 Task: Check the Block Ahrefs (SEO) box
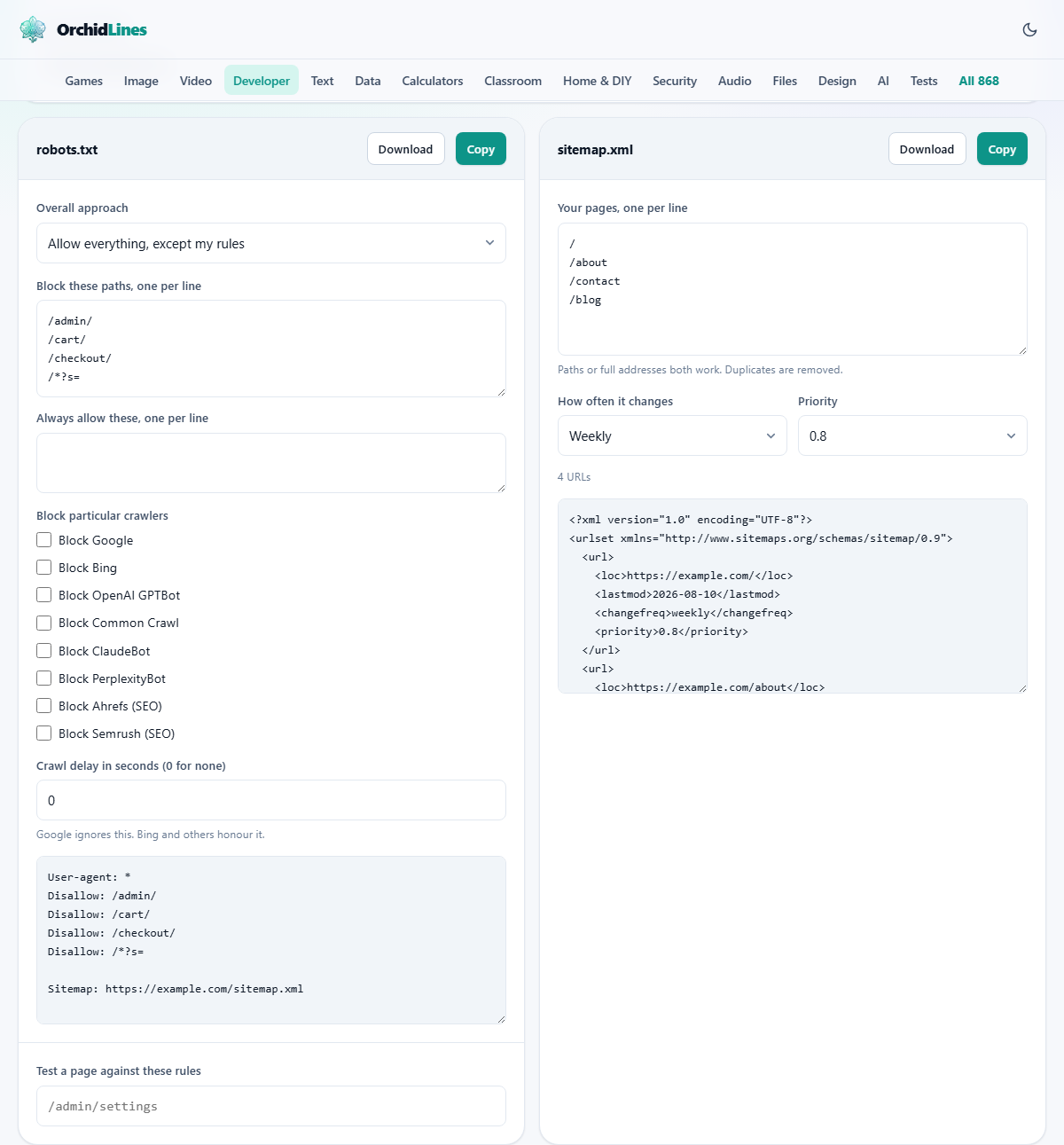pos(43,706)
